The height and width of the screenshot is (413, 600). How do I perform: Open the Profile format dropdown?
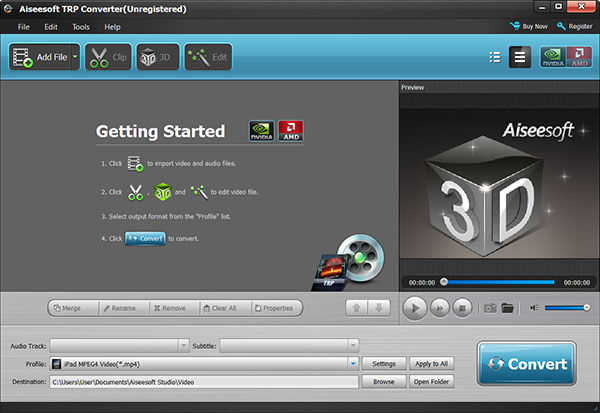click(204, 364)
